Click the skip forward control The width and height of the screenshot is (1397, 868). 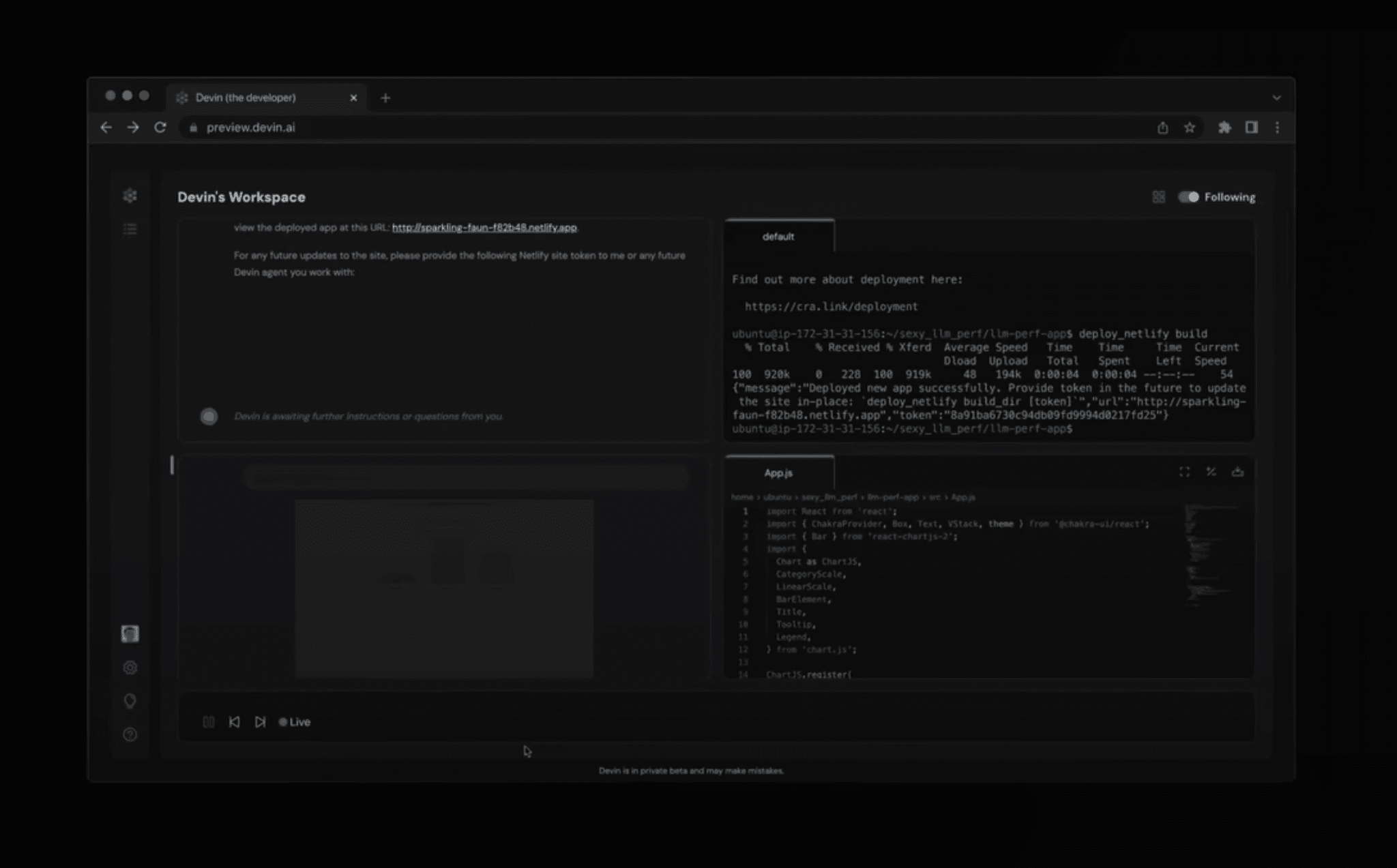pos(260,721)
